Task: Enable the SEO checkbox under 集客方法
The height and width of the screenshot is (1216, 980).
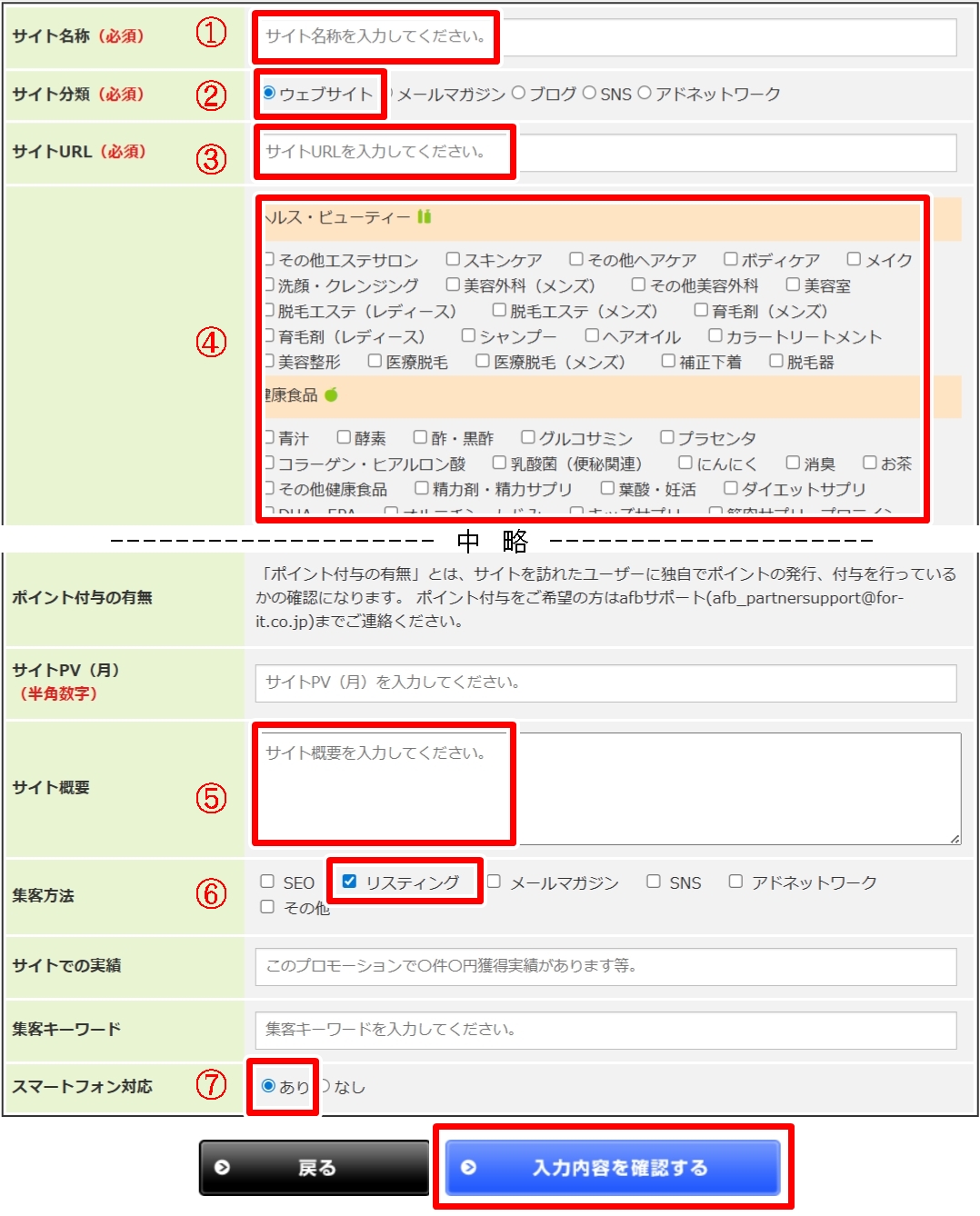Action: pyautogui.click(x=268, y=882)
